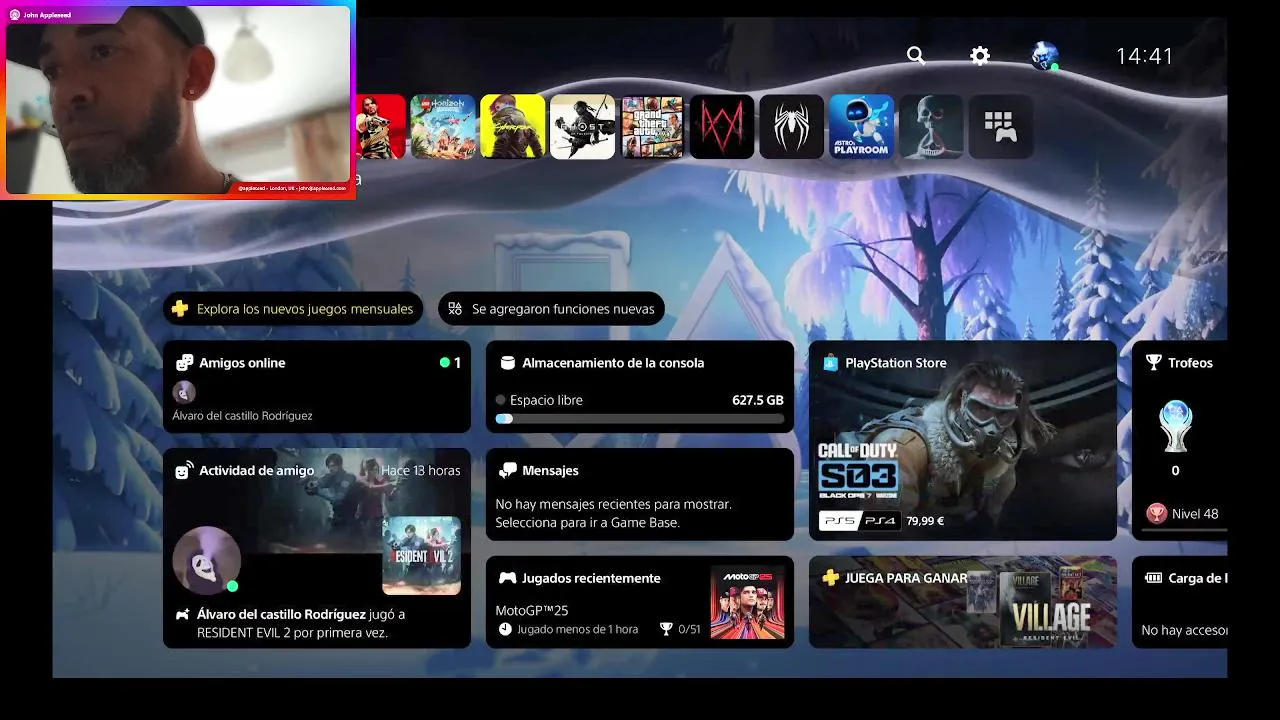Viewport: 1280px width, 720px height.
Task: Select the skull artwork game tile
Action: pyautogui.click(x=931, y=127)
